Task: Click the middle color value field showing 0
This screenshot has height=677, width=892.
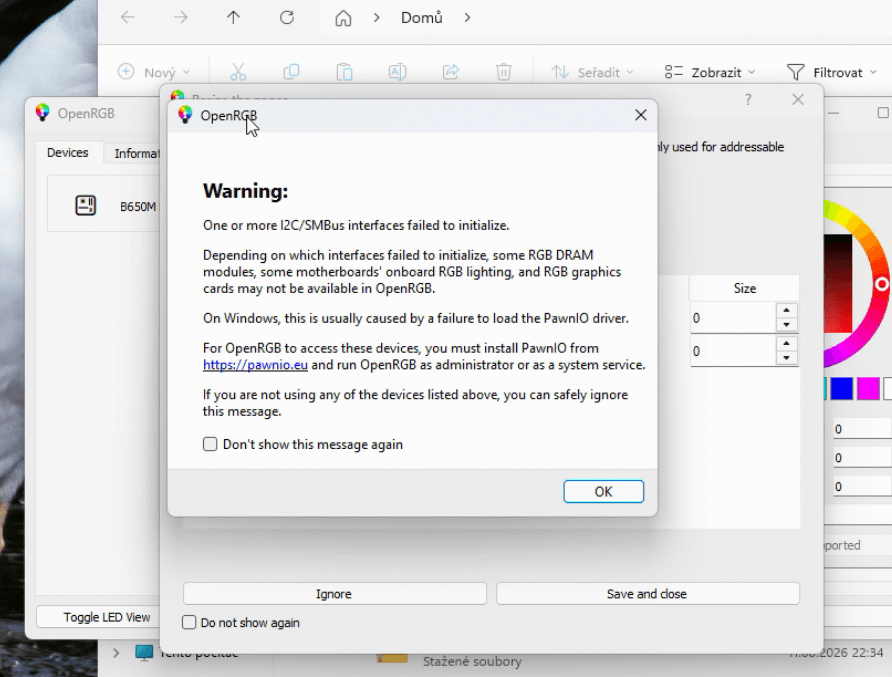Action: pyautogui.click(x=862, y=457)
